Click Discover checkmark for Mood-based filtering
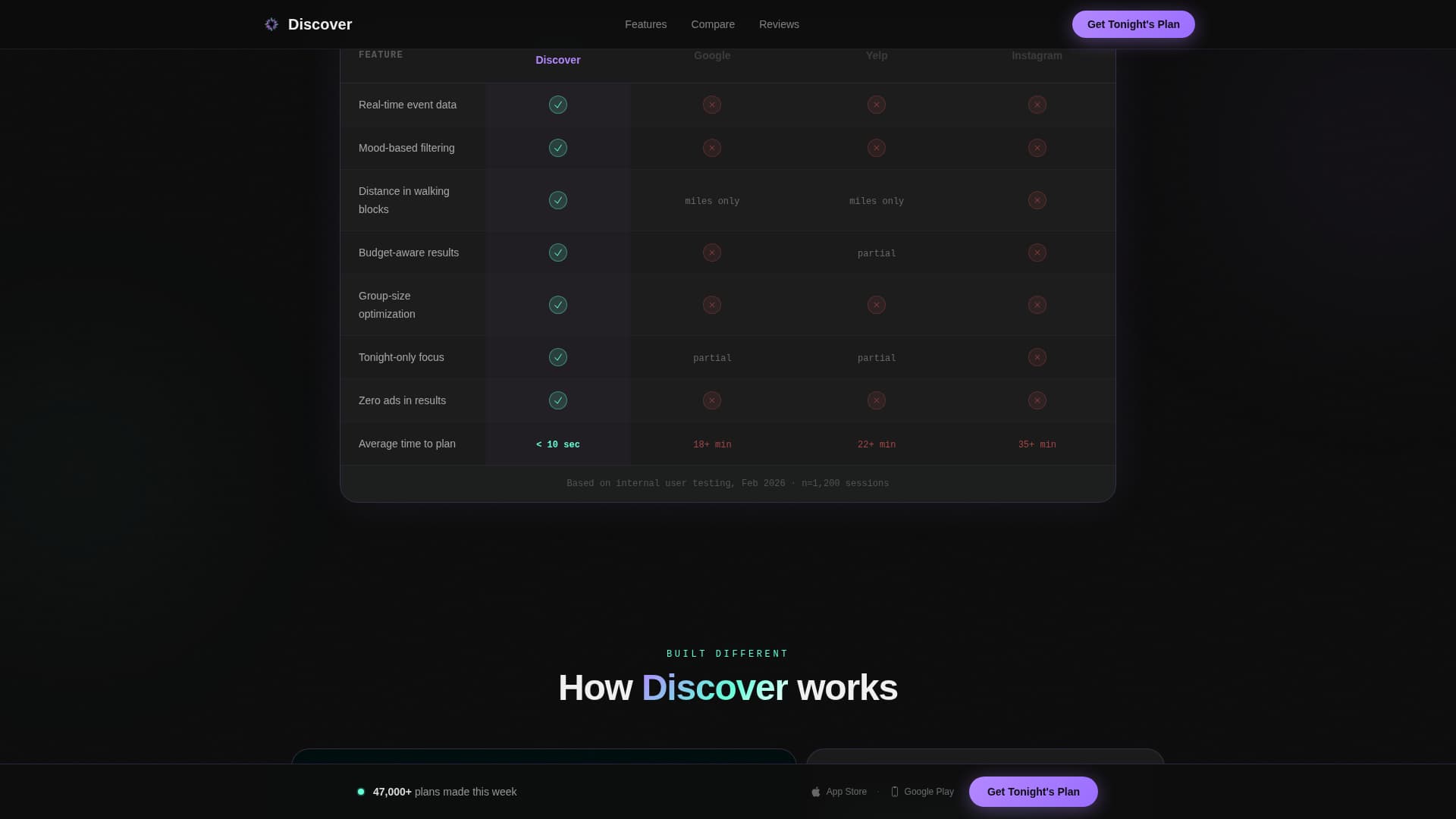 point(558,148)
